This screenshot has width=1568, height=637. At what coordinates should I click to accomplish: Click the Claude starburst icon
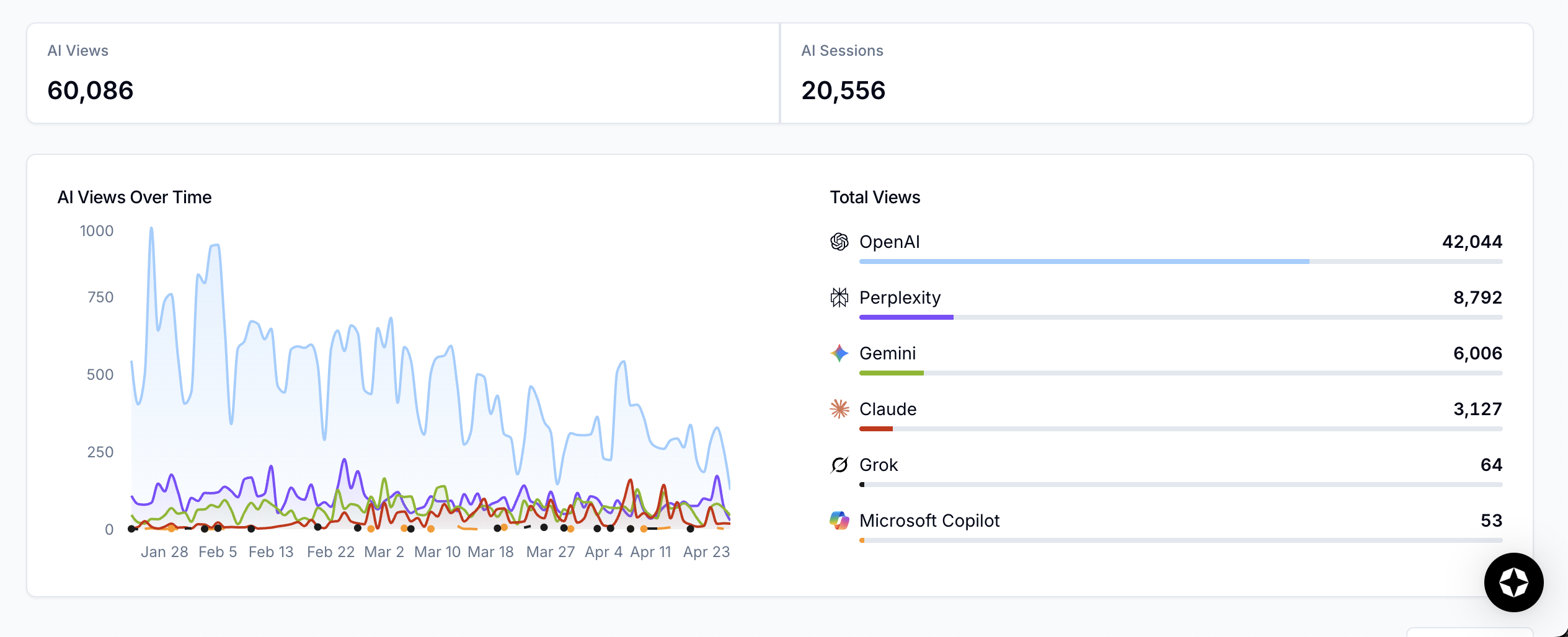pyautogui.click(x=839, y=409)
